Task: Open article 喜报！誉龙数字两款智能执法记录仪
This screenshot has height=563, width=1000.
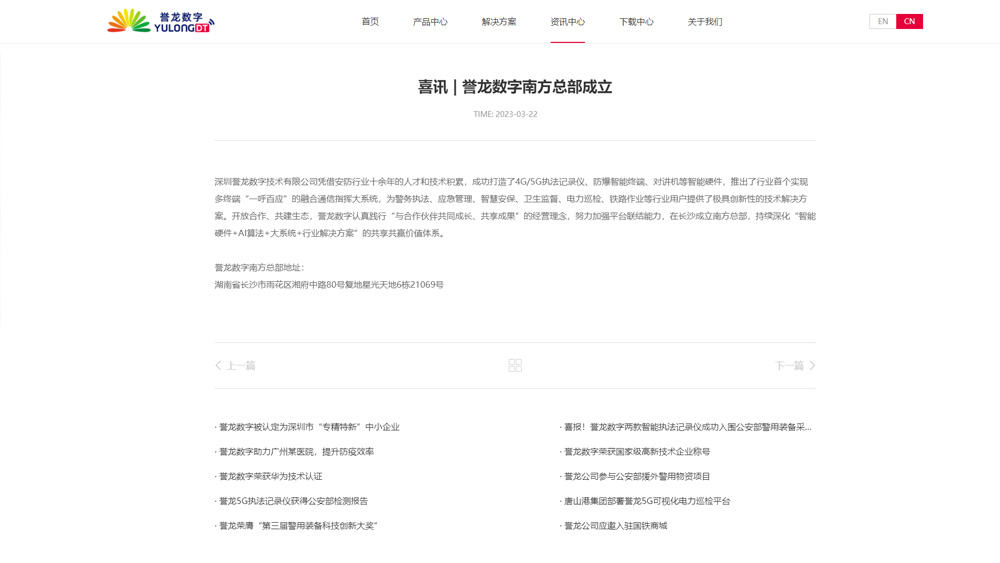Action: tap(686, 427)
